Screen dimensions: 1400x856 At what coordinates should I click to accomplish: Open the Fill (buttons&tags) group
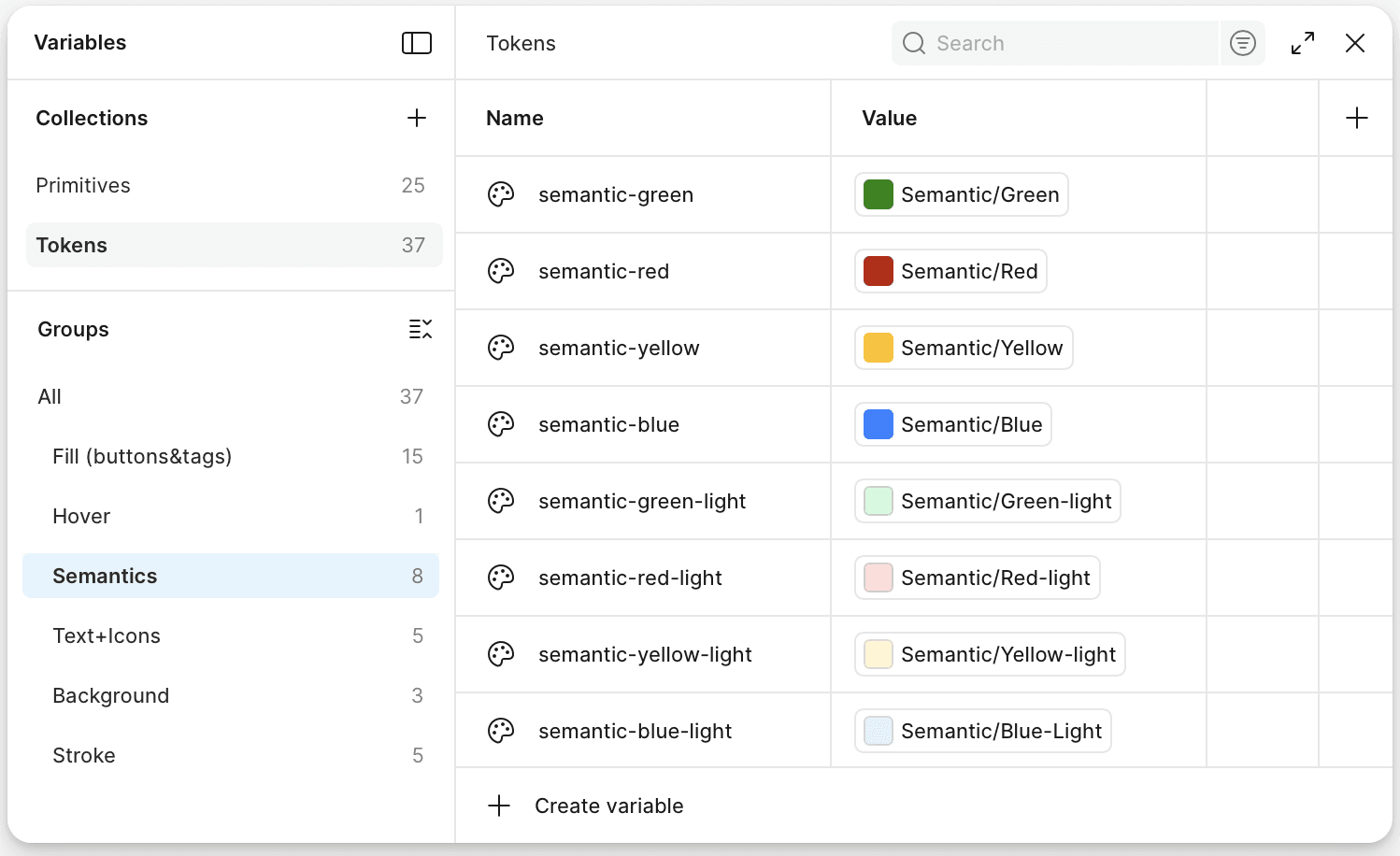click(x=142, y=456)
